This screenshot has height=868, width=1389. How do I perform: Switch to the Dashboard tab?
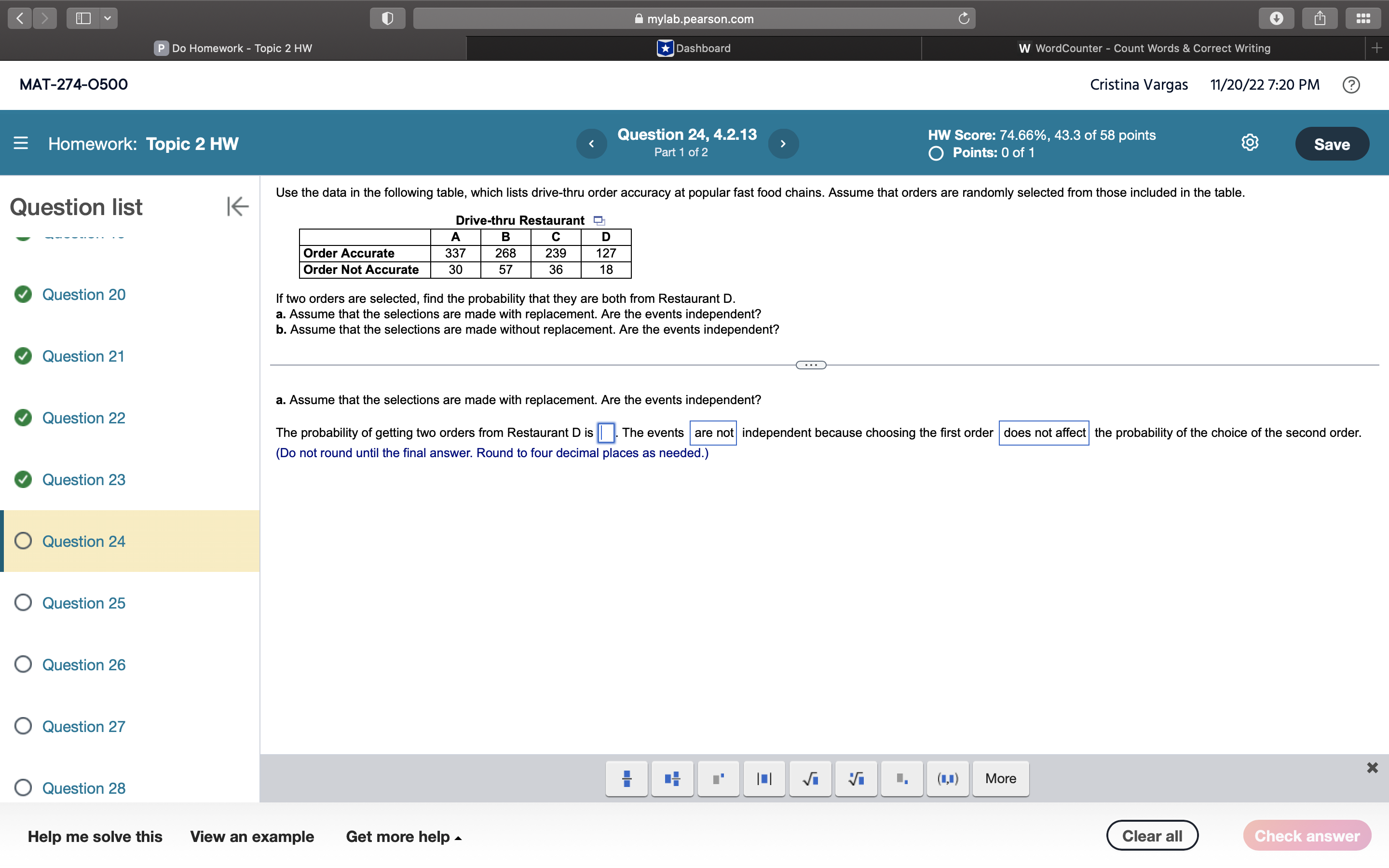click(694, 48)
